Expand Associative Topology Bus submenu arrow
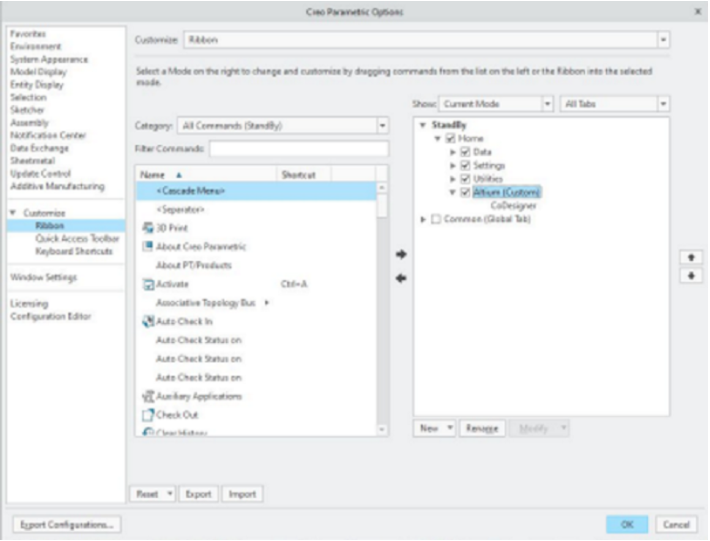This screenshot has height=541, width=710. [267, 302]
